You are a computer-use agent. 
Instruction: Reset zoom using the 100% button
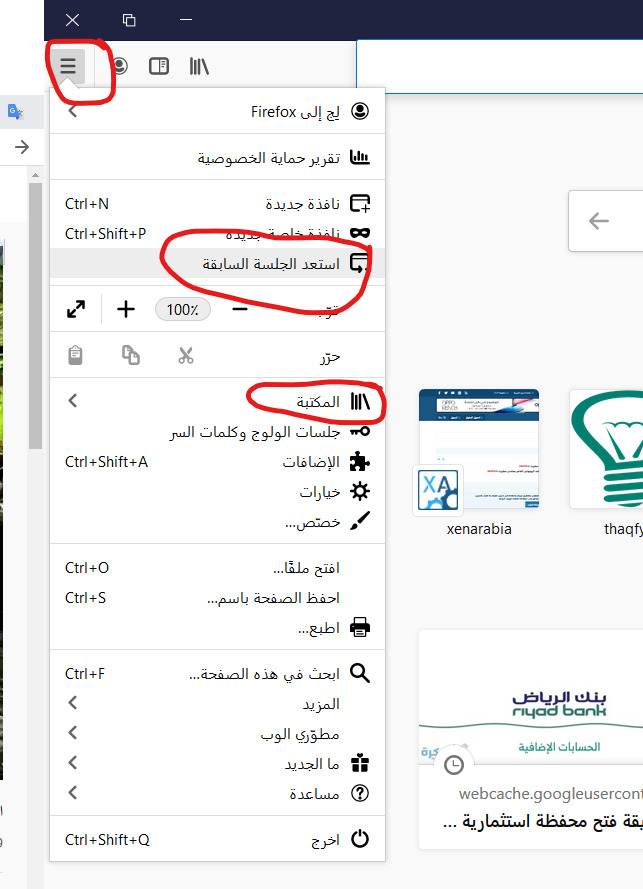[182, 310]
